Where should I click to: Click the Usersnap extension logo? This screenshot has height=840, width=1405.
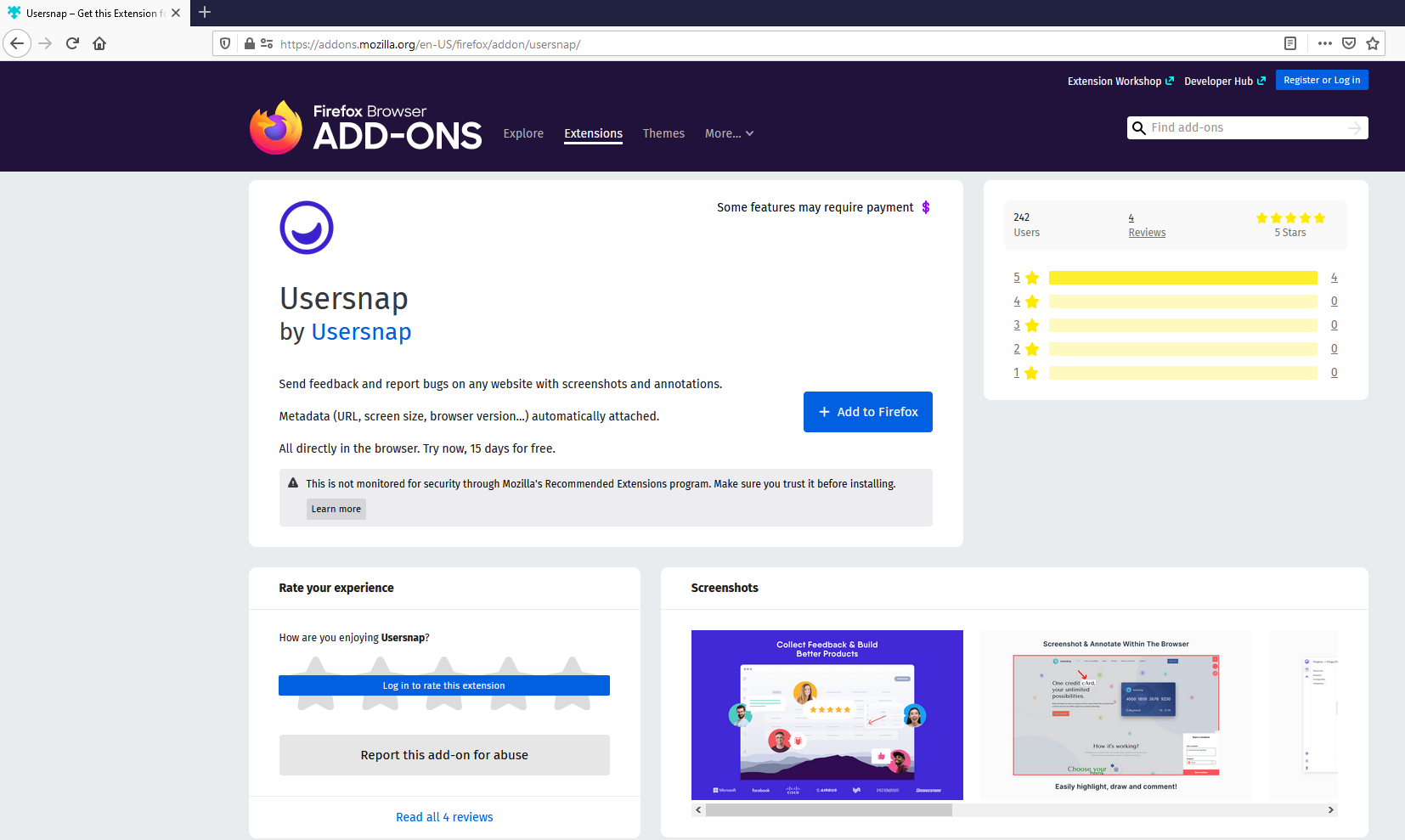[307, 228]
